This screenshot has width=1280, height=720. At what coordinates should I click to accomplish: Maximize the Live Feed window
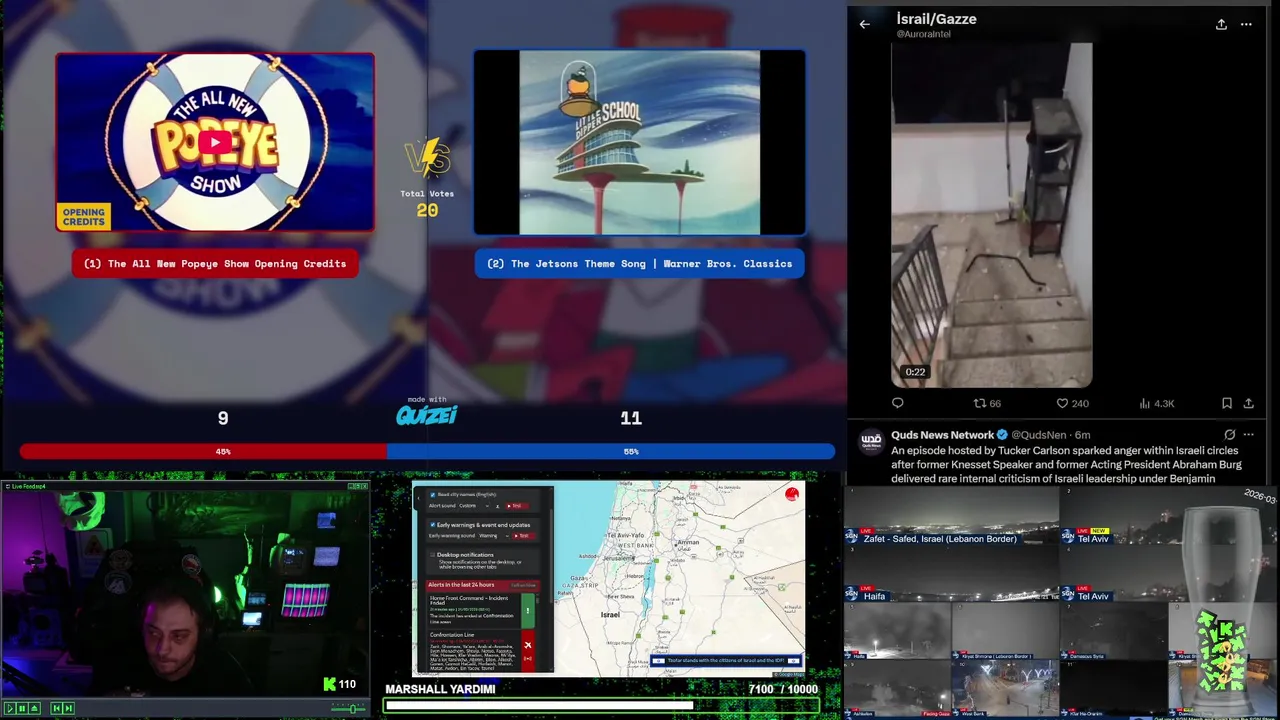[x=358, y=486]
